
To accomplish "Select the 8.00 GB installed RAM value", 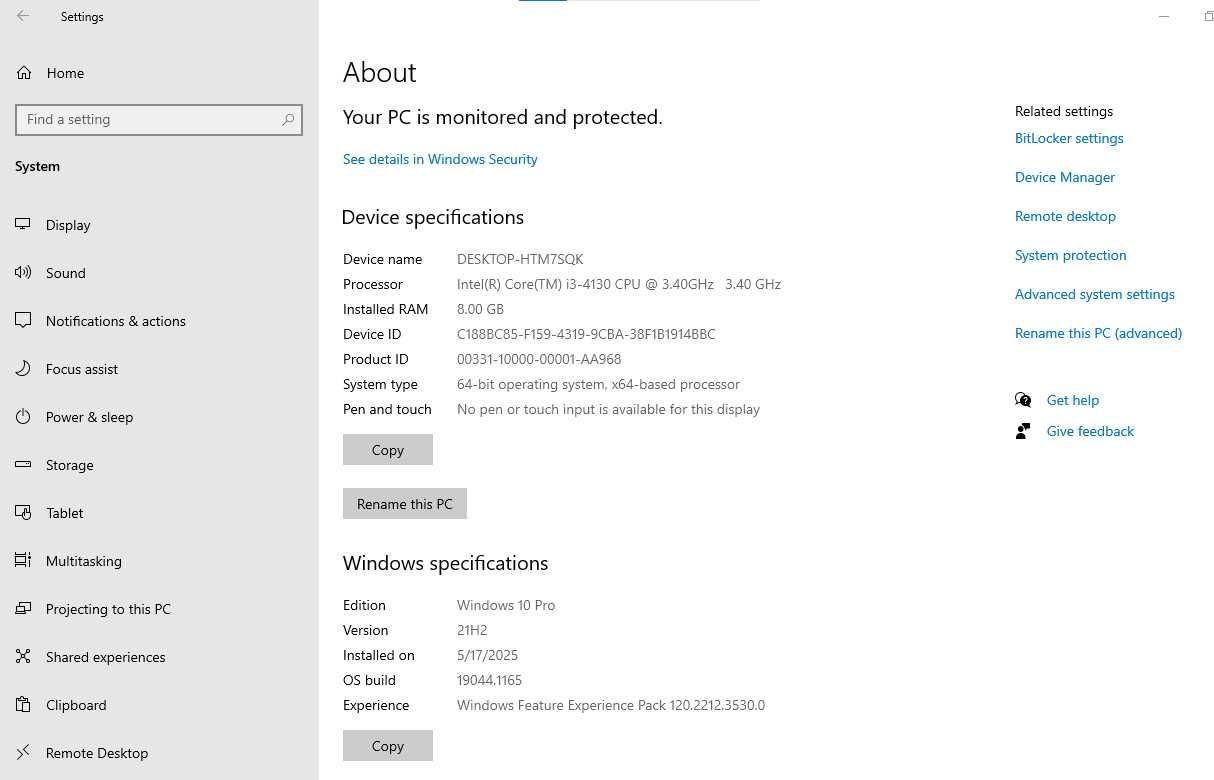I will [x=480, y=309].
